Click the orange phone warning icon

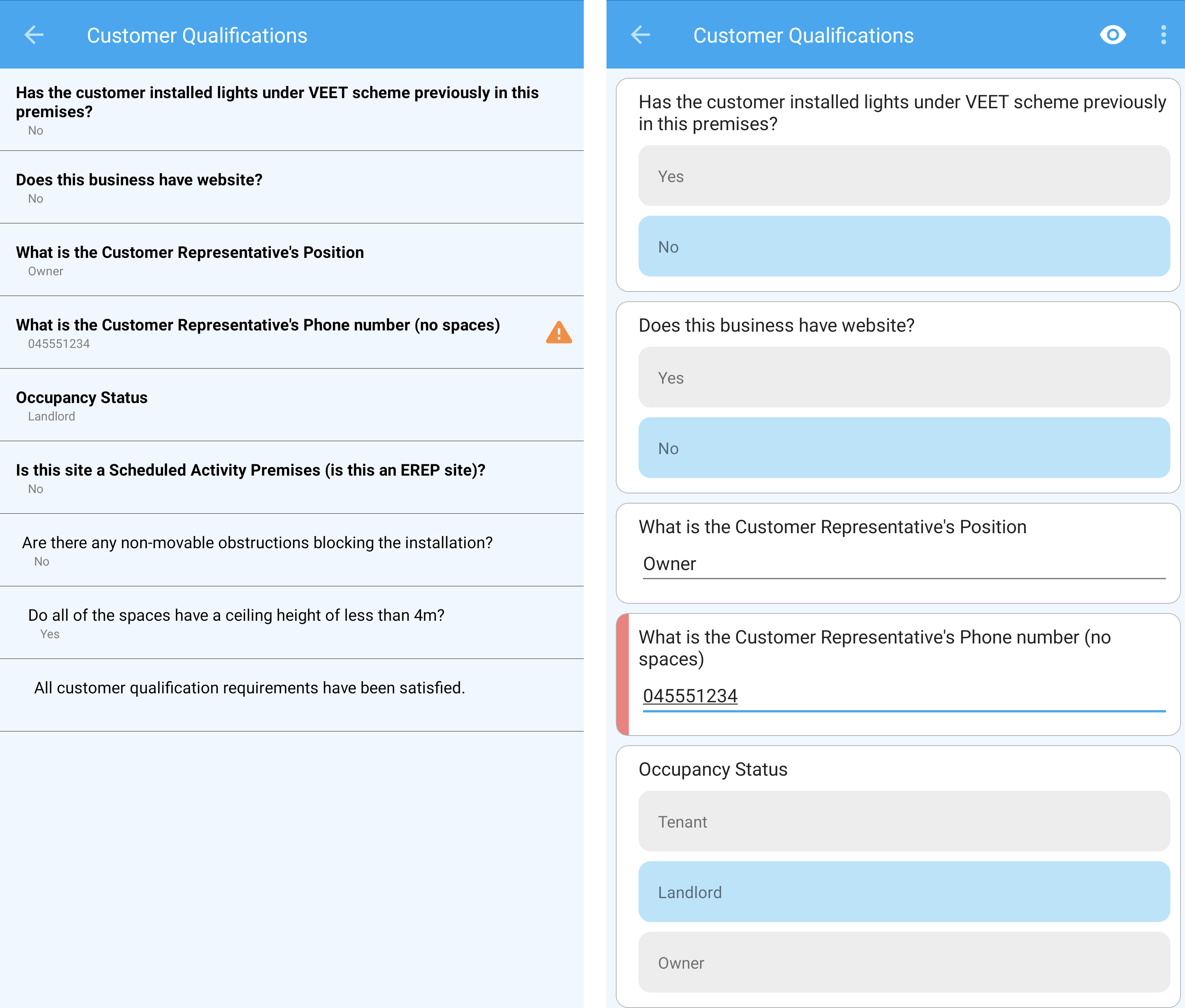[558, 332]
